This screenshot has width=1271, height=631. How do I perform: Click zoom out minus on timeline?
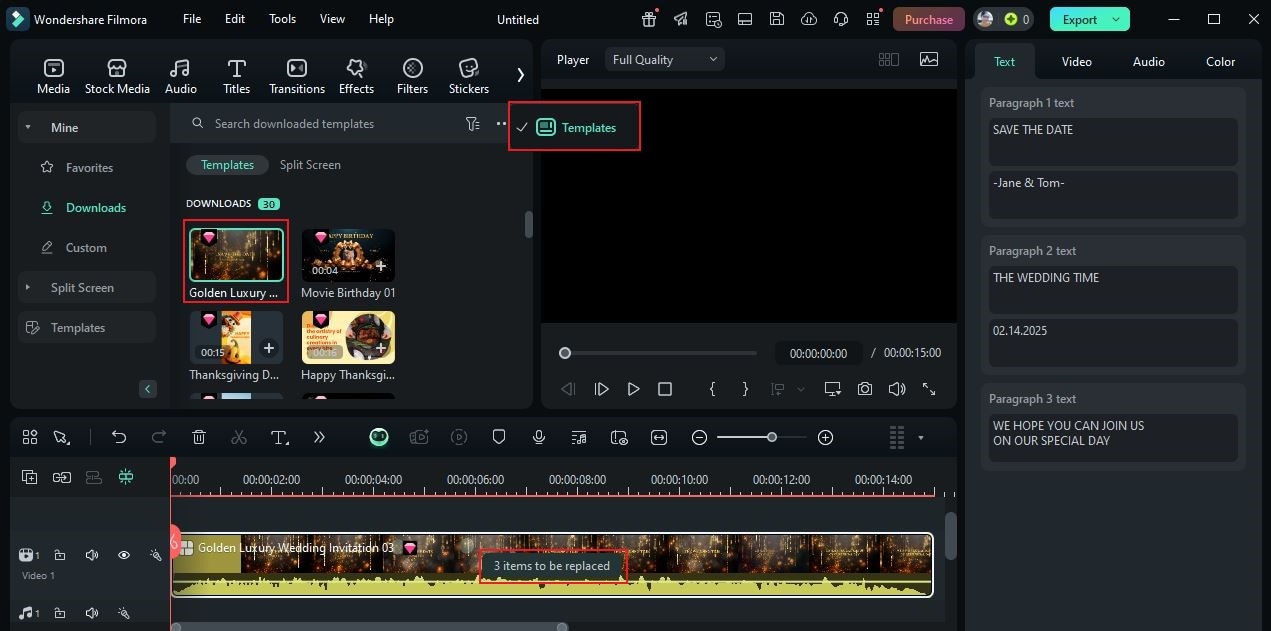click(x=699, y=437)
